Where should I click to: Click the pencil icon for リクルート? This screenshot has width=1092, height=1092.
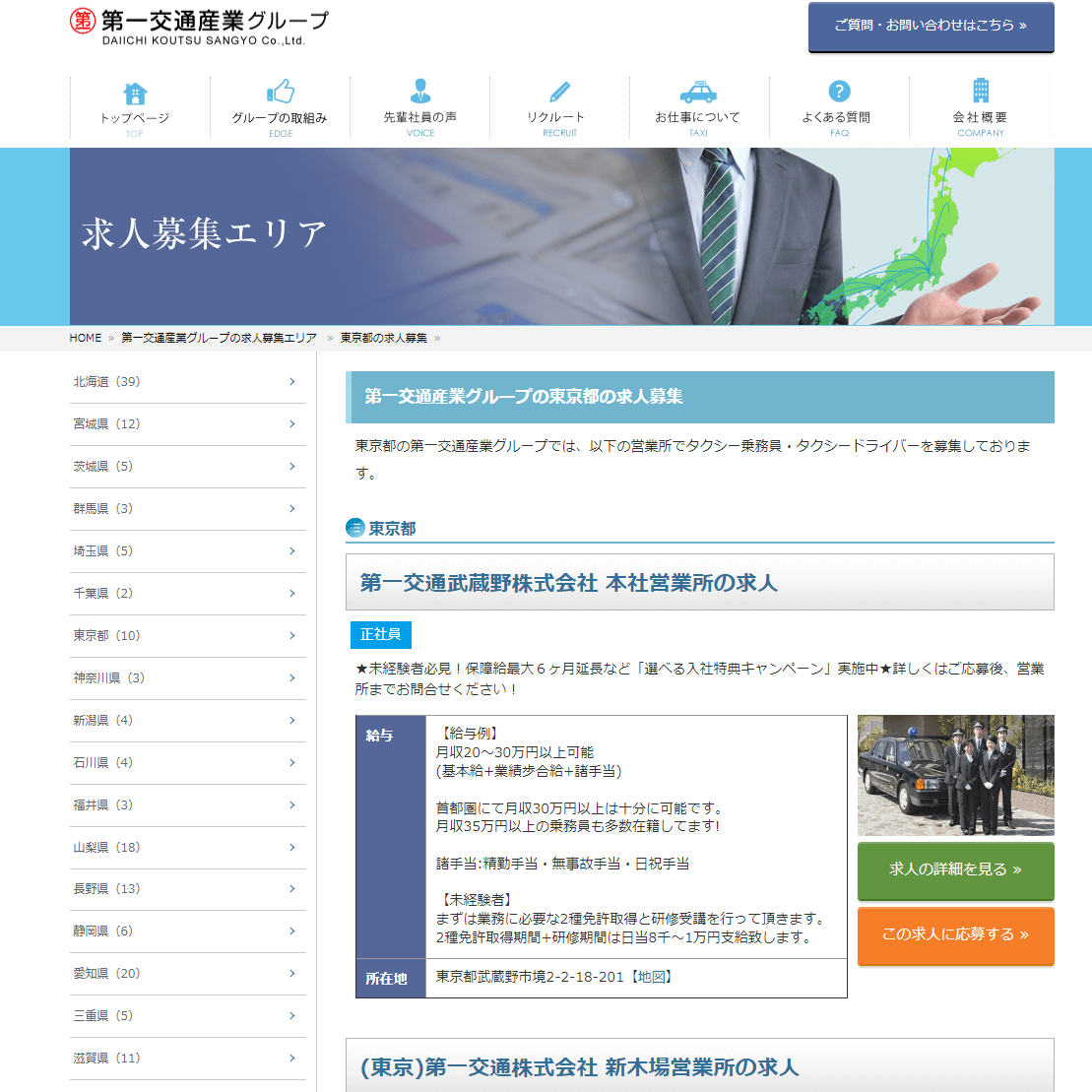(x=560, y=92)
